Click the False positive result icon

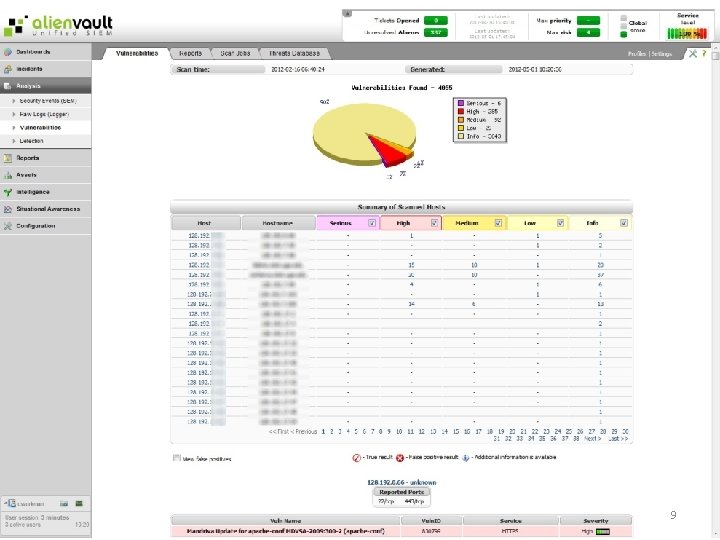[x=400, y=458]
